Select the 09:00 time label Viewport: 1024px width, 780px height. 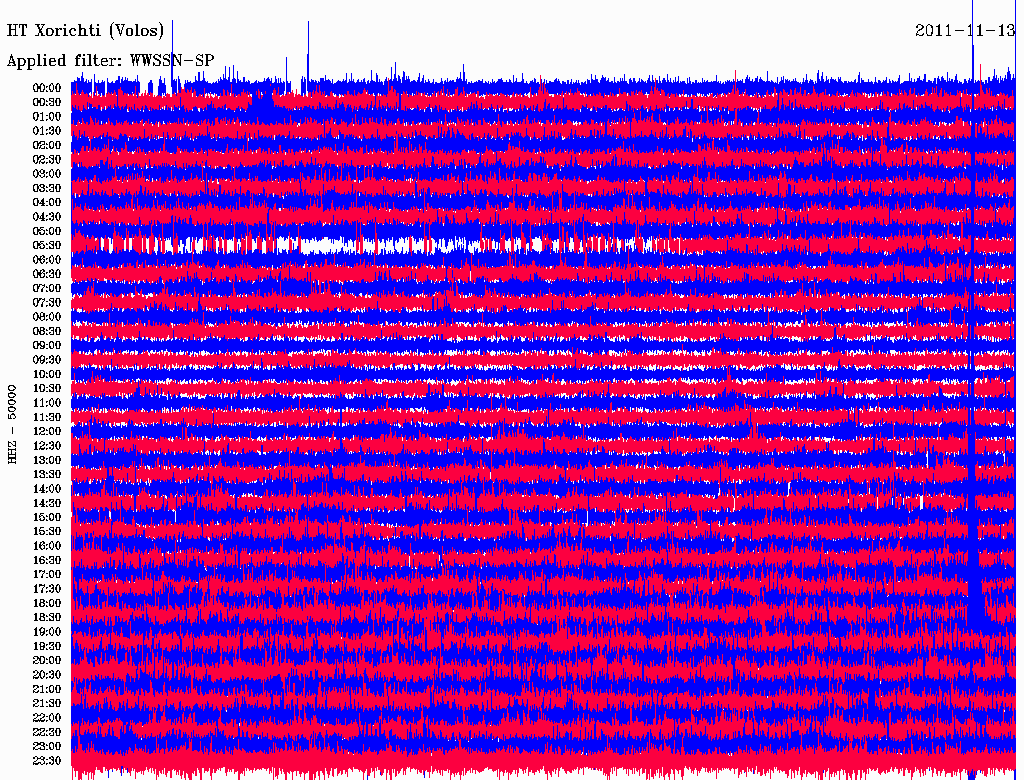(x=47, y=345)
